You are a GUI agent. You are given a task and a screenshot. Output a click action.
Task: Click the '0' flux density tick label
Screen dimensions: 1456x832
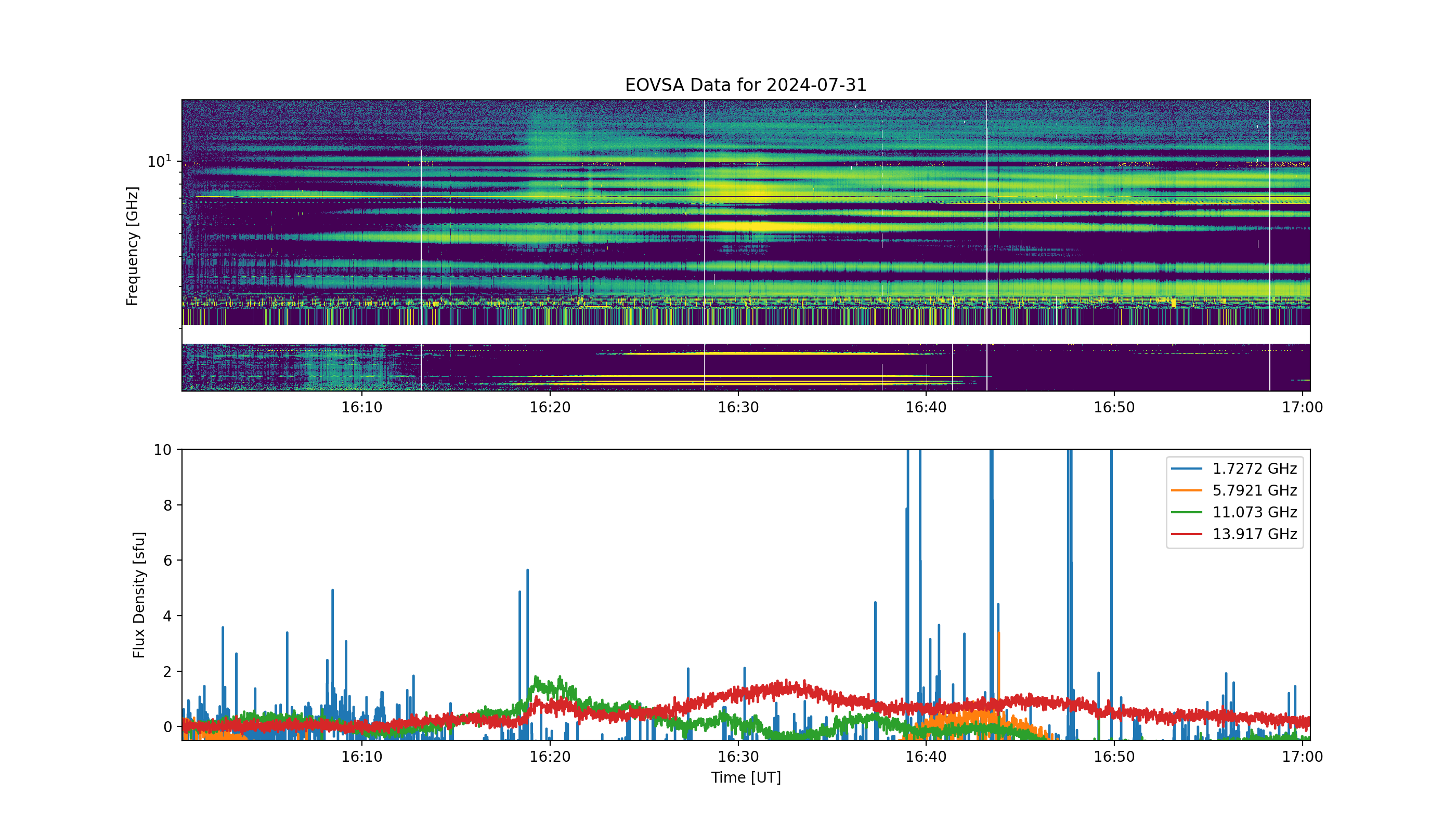tap(167, 727)
